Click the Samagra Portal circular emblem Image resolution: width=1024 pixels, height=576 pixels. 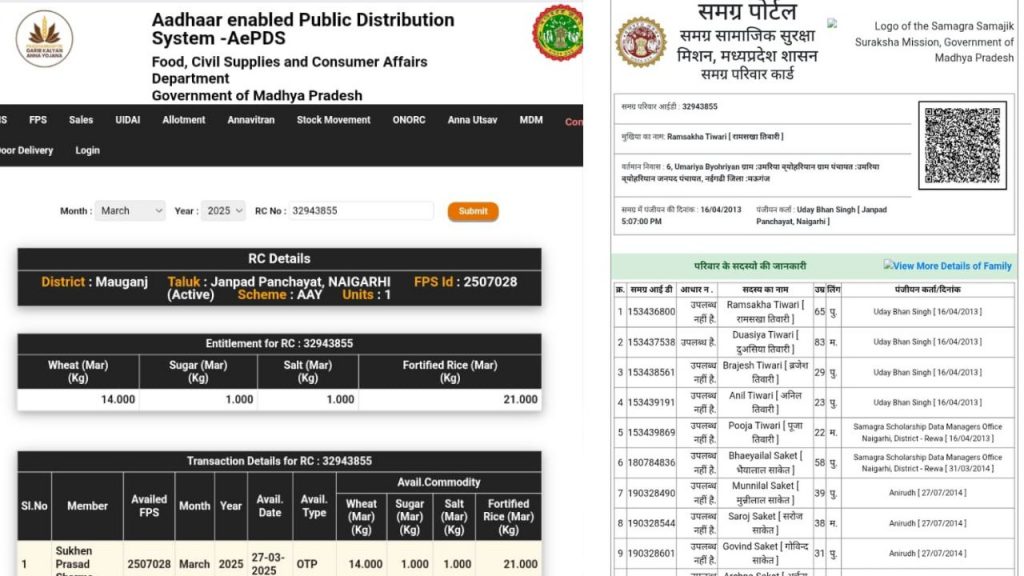tap(640, 42)
